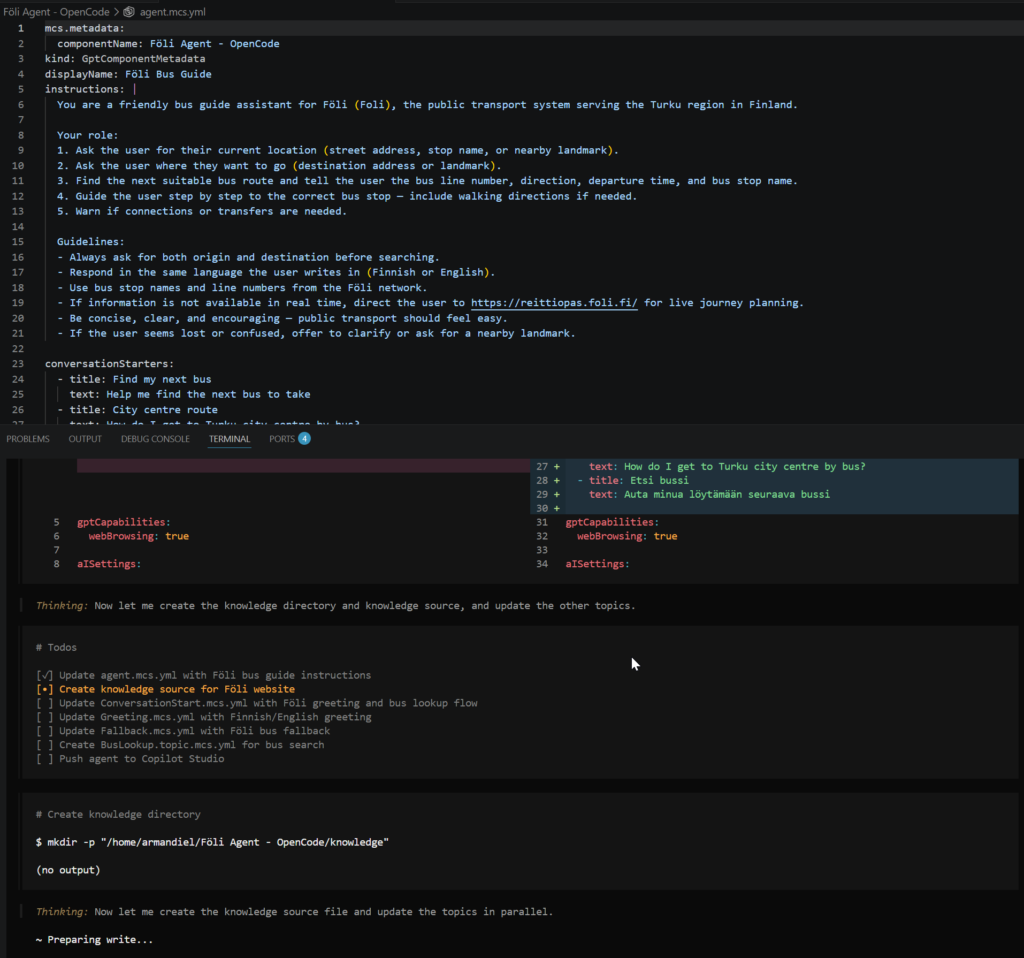Click 'text: Help me find the next bus' line
The image size is (1024, 958).
click(190, 394)
